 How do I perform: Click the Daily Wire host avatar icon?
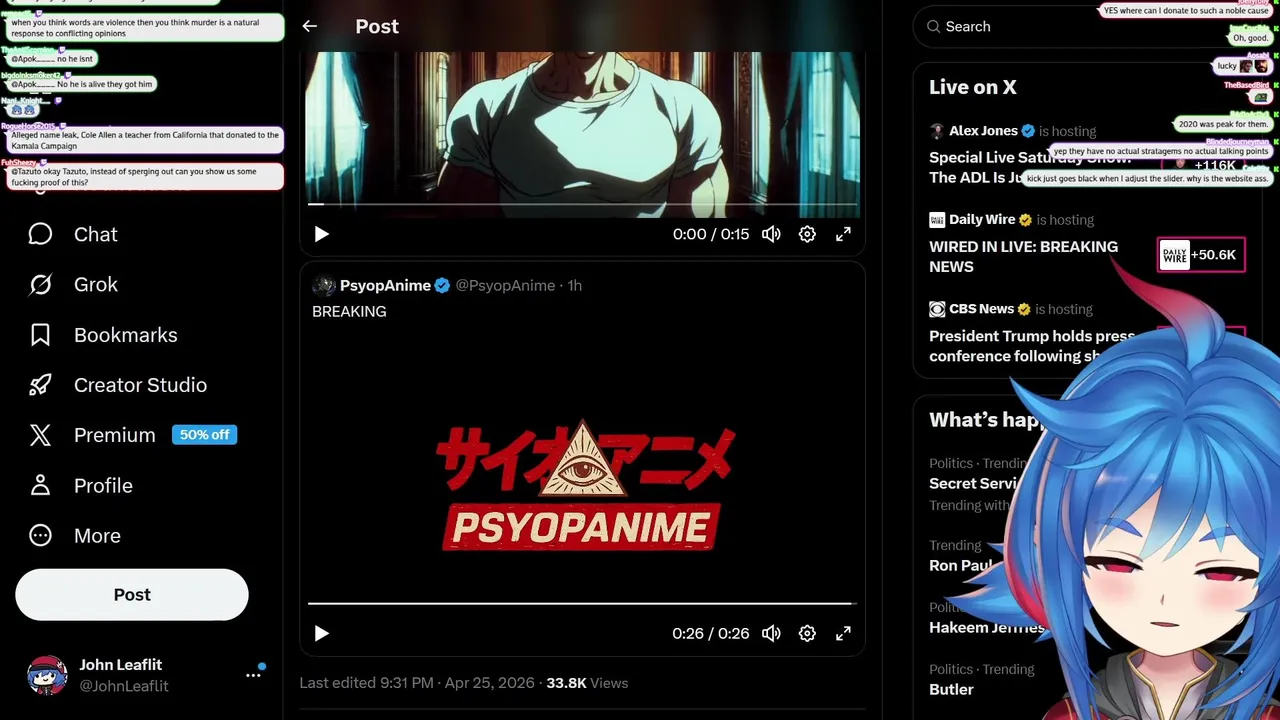pyautogui.click(x=937, y=220)
